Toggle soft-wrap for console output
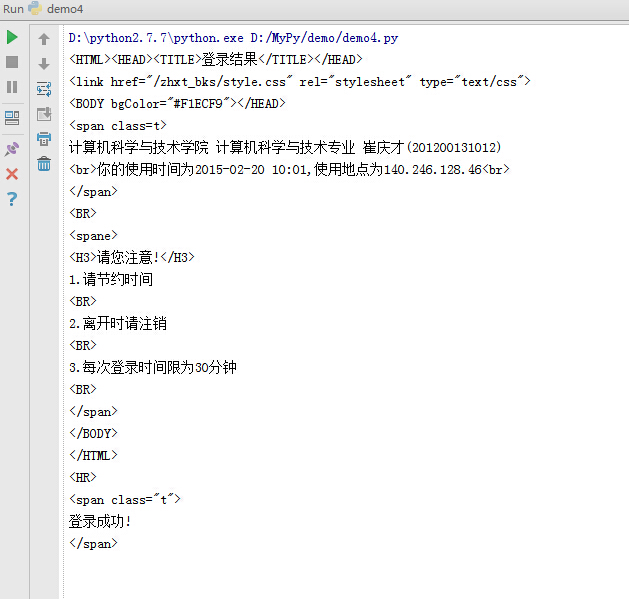629x603 pixels. [x=44, y=89]
